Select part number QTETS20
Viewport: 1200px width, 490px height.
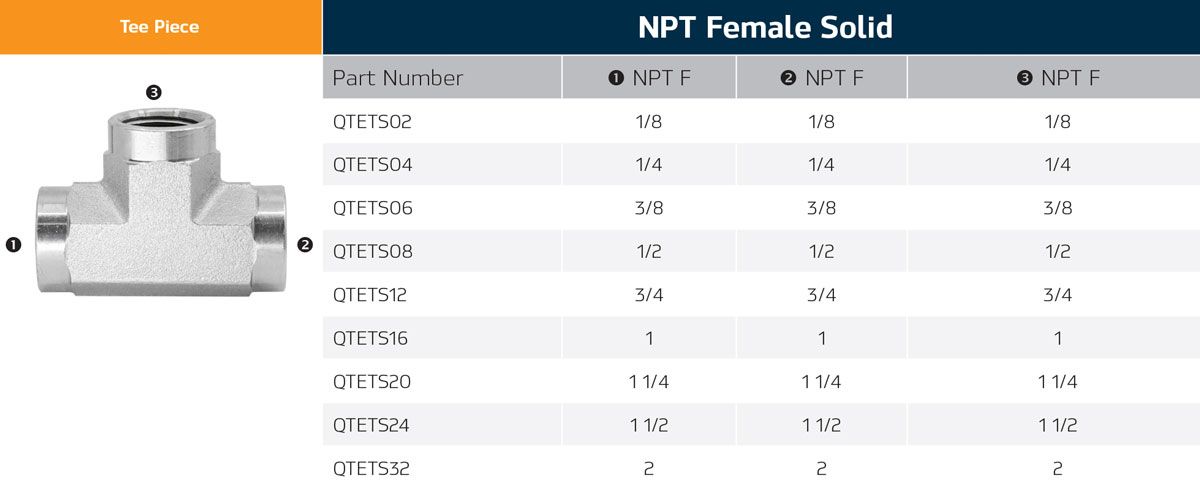point(372,382)
